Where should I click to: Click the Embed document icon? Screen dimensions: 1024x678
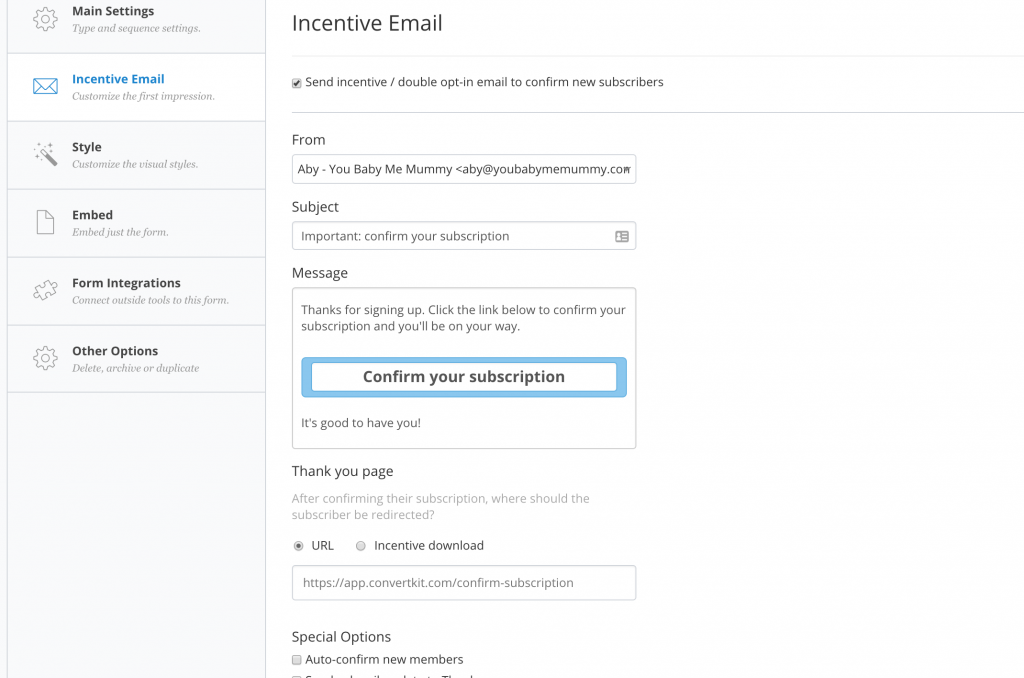[x=45, y=222]
